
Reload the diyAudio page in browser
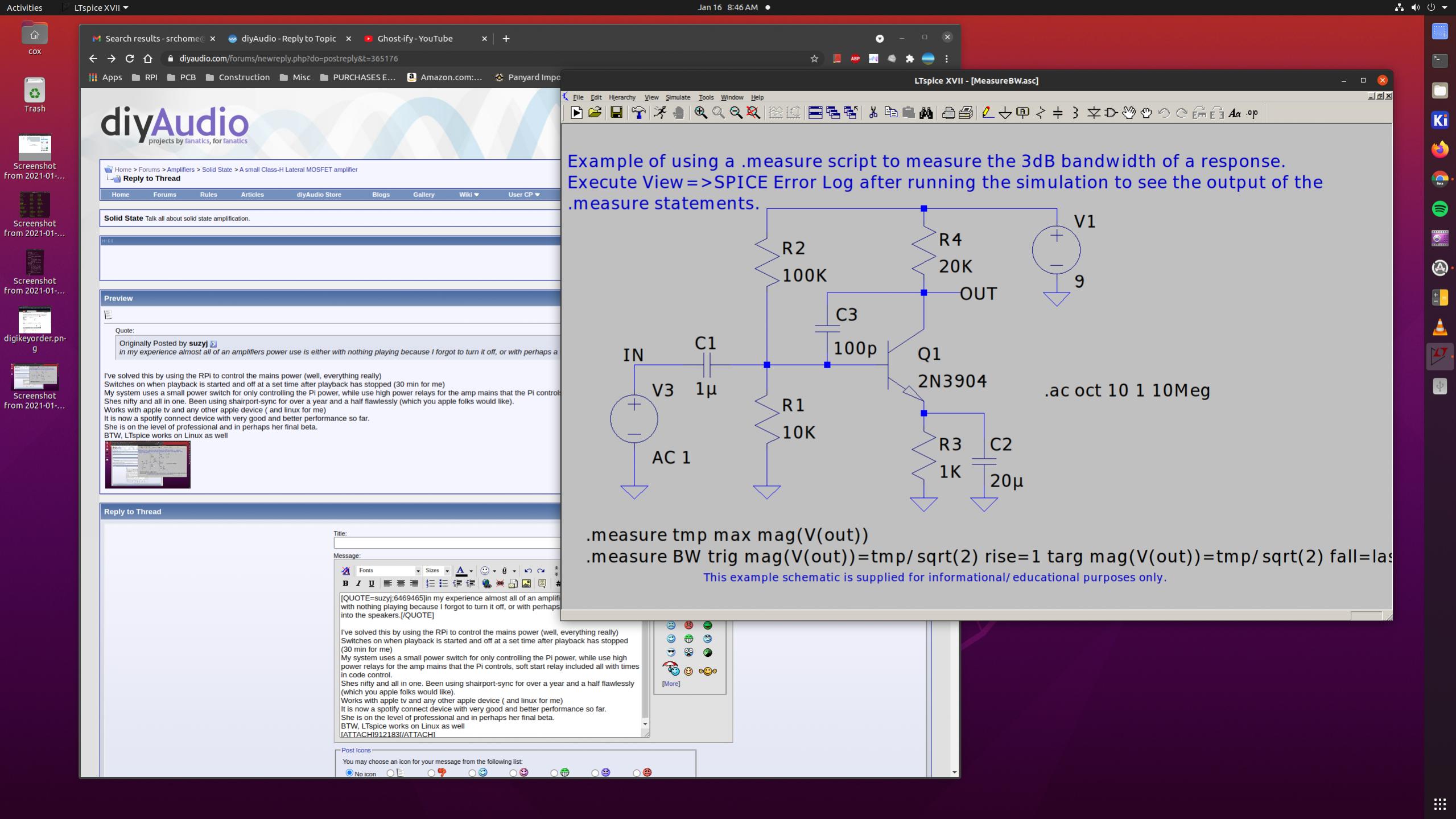click(x=129, y=59)
